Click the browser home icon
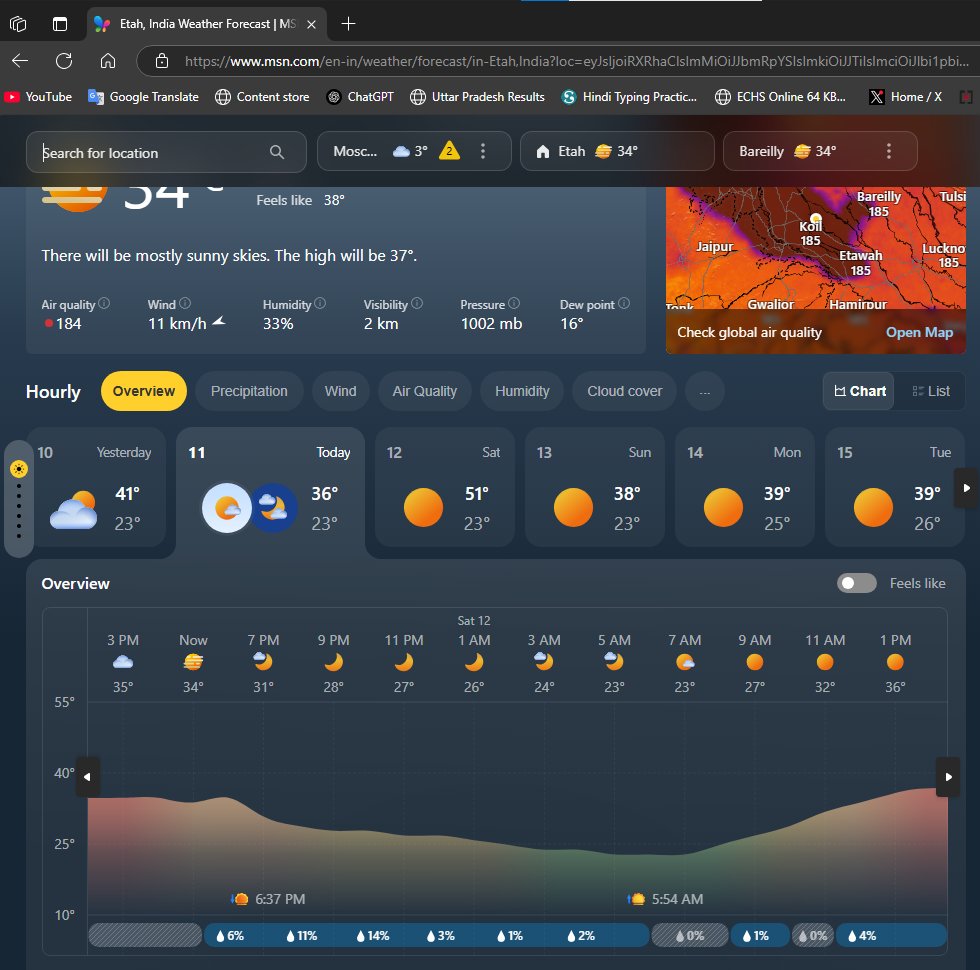The image size is (980, 970). (x=109, y=60)
